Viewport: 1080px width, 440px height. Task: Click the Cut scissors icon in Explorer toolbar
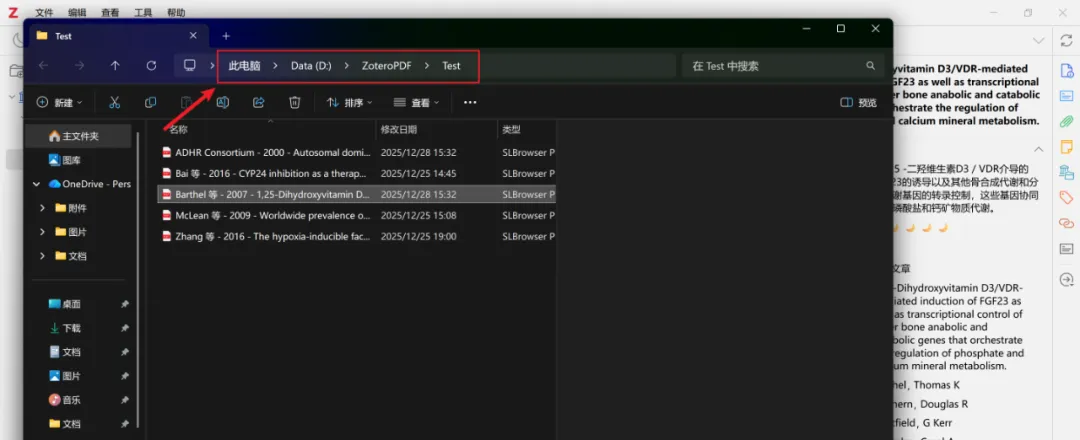coord(115,102)
